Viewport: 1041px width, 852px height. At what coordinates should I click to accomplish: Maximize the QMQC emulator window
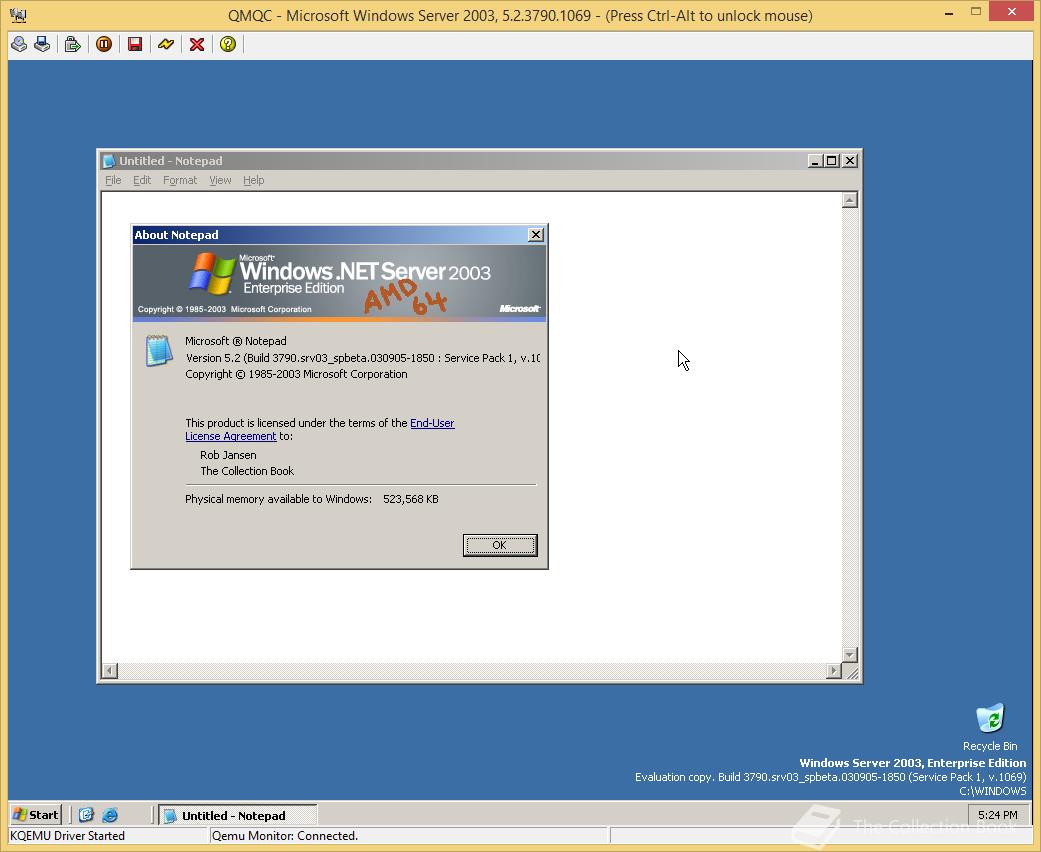[976, 11]
